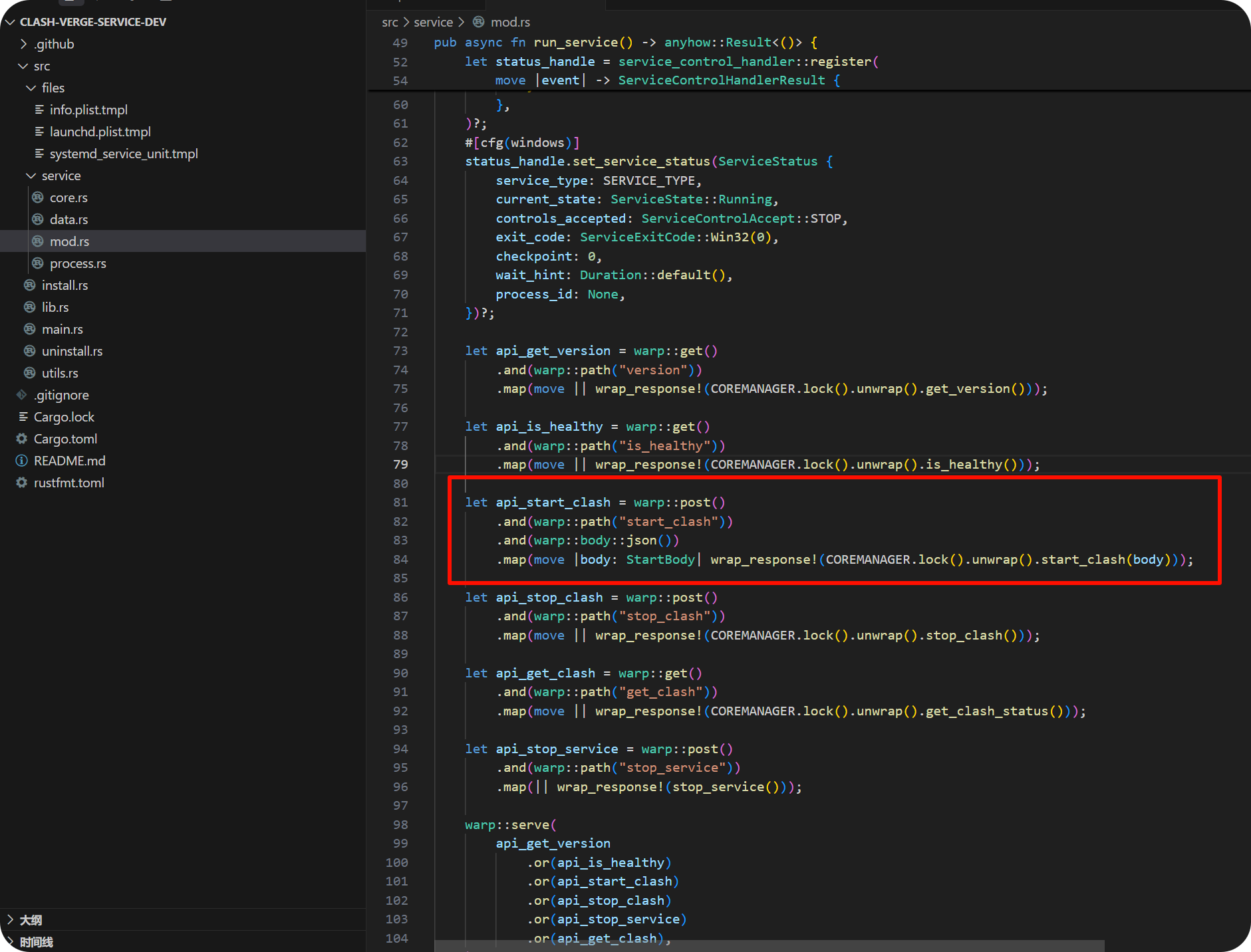1251x952 pixels.
Task: Click the git icon beside .gitignore
Action: point(22,395)
